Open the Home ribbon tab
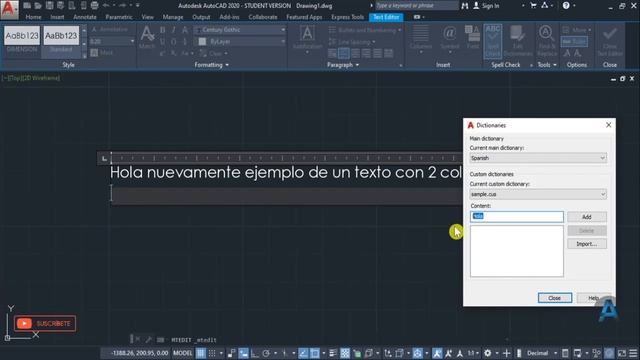Viewport: 640px width, 360px height. pos(33,17)
